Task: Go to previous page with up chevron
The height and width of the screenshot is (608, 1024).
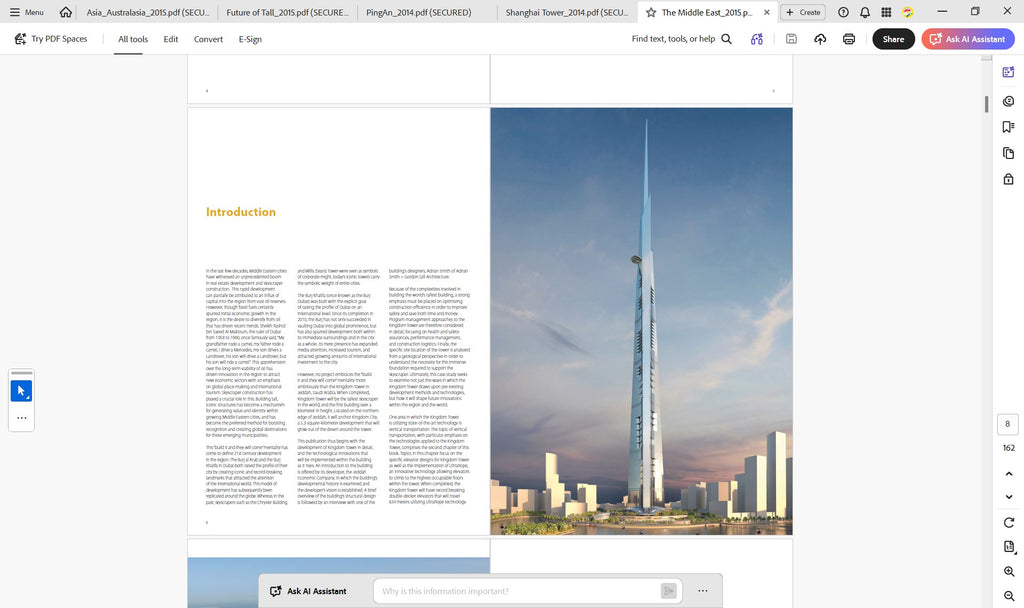Action: click(x=1008, y=473)
